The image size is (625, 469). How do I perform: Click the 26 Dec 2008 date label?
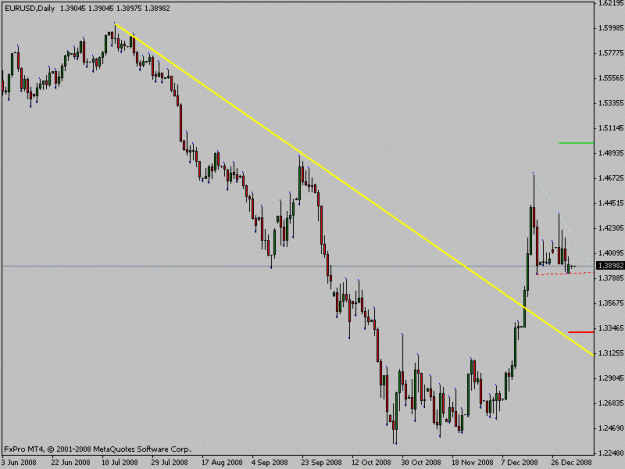(572, 462)
